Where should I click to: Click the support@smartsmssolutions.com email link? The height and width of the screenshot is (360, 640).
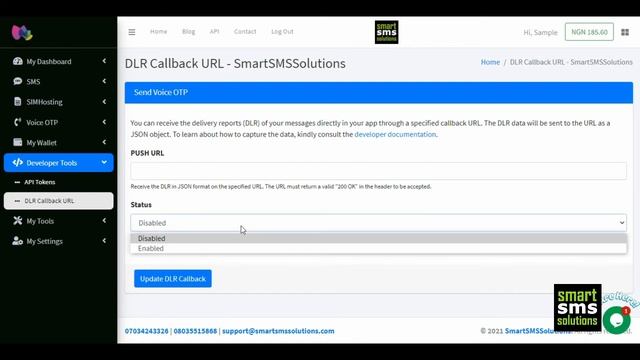pyautogui.click(x=278, y=331)
